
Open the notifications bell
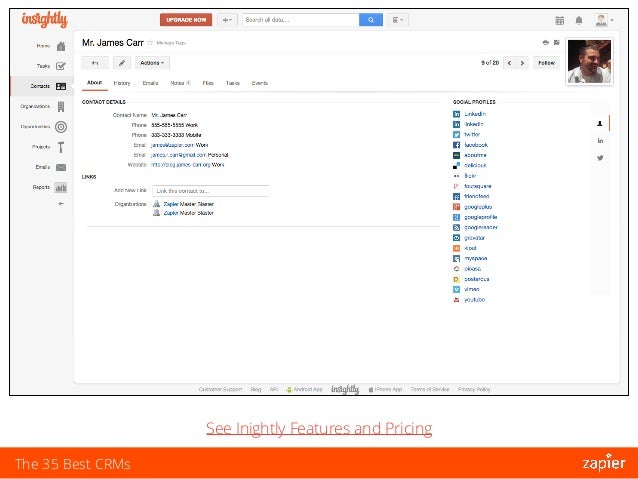pos(579,20)
